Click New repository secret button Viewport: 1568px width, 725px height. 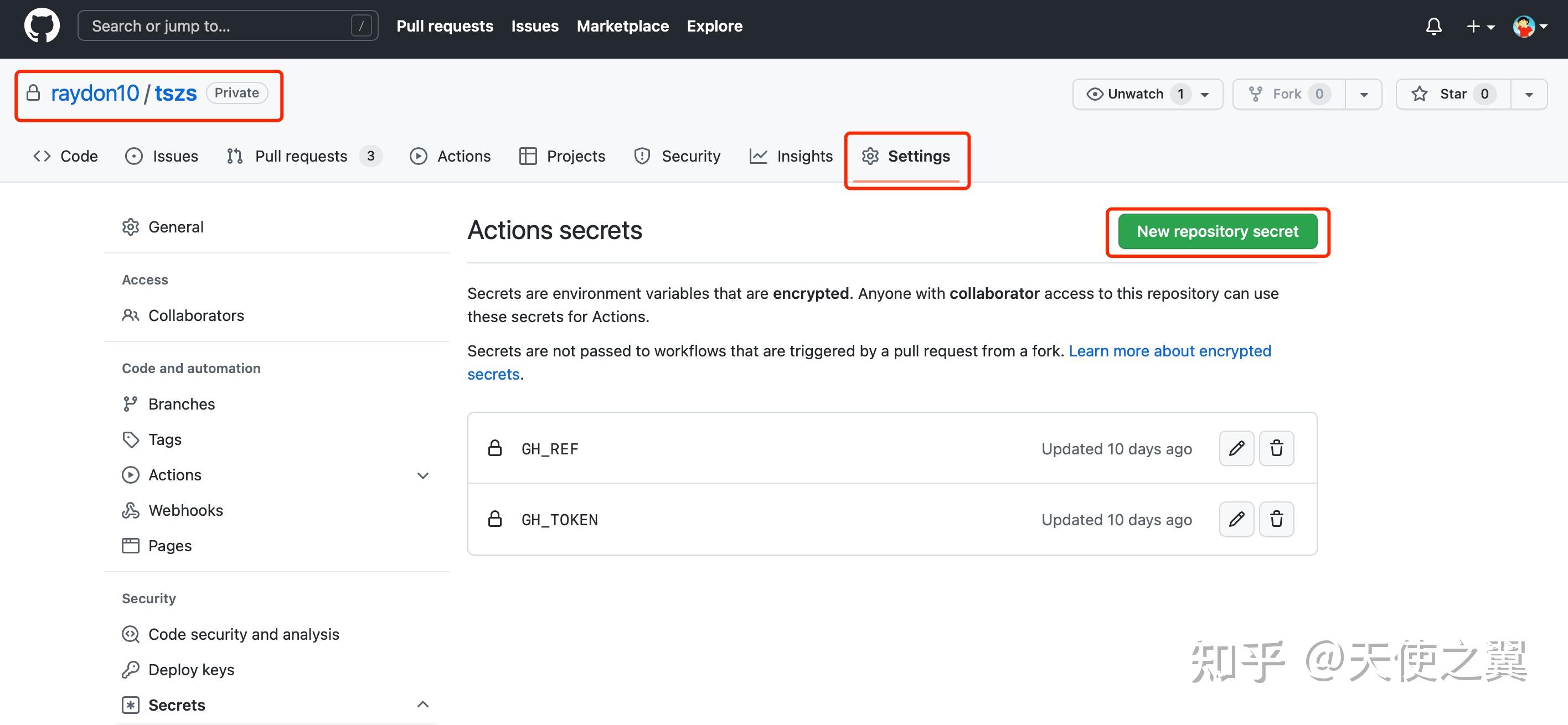click(1218, 231)
